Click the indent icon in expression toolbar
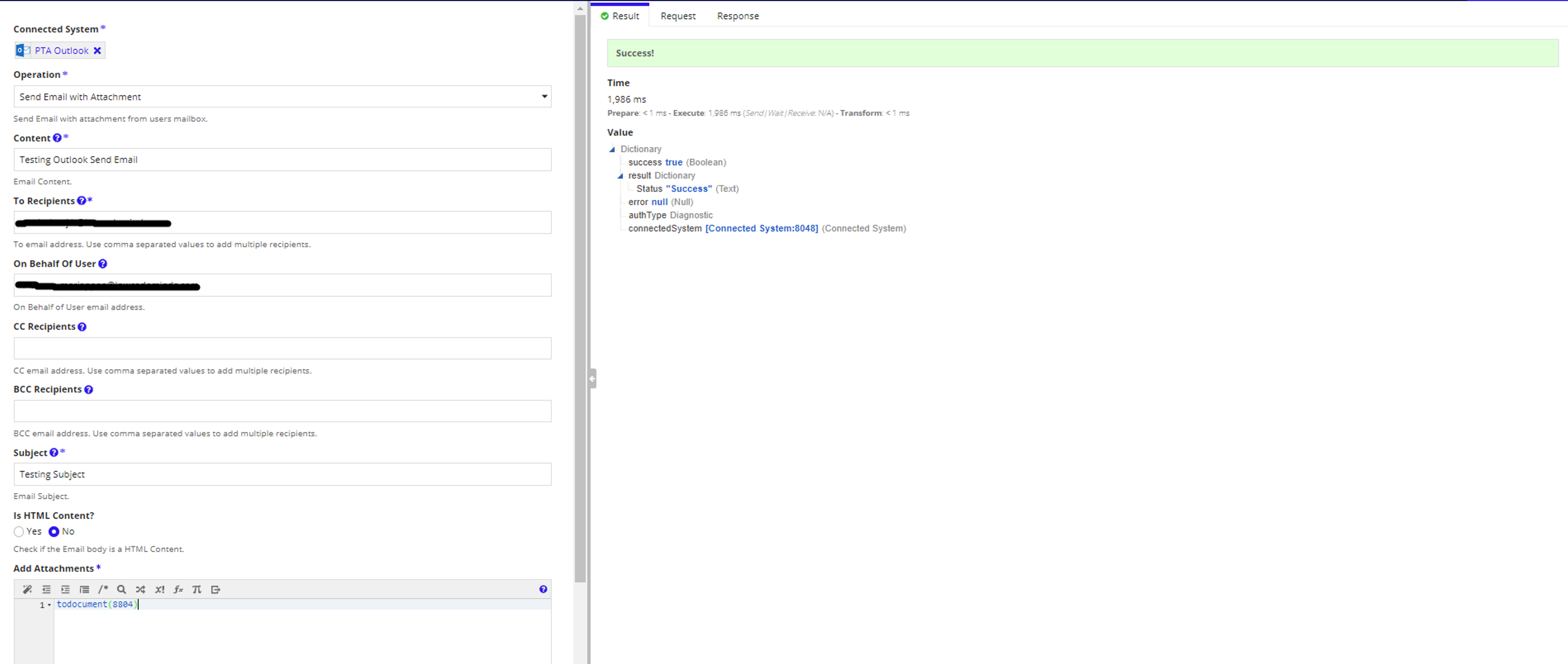 coord(65,589)
